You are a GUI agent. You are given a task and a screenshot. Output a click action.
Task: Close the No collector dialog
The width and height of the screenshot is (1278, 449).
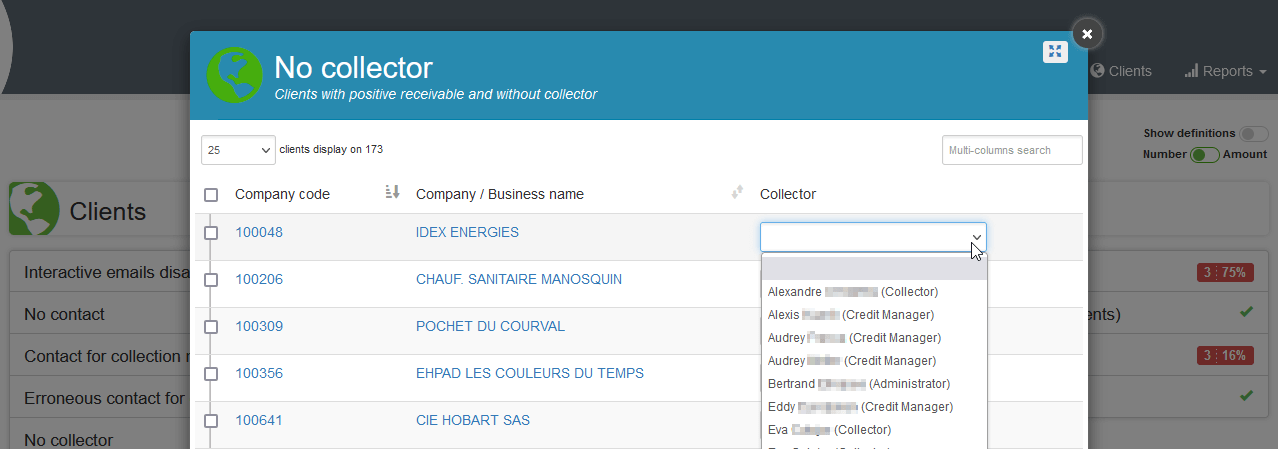click(1087, 34)
